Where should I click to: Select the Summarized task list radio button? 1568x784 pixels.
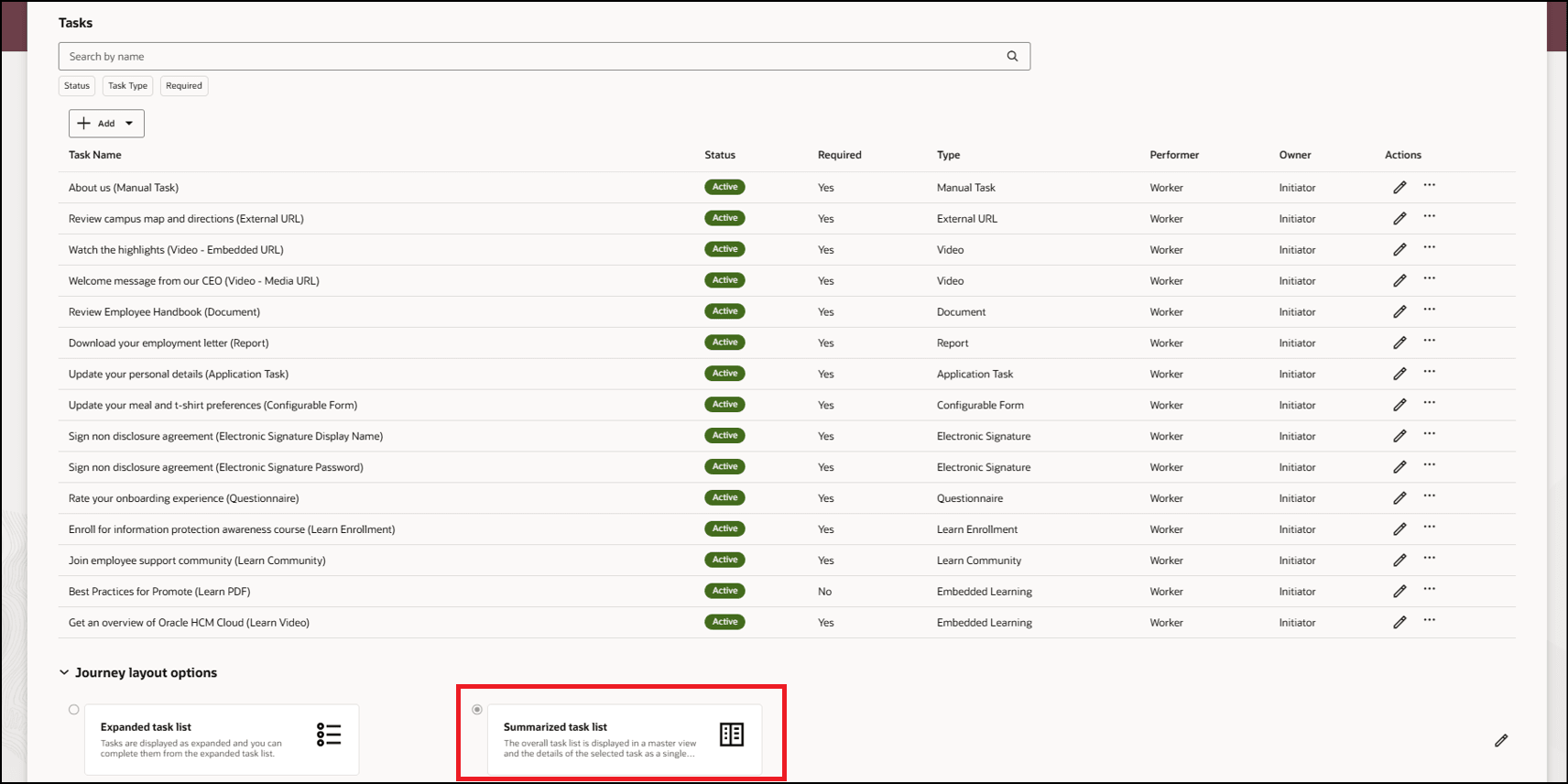coord(477,710)
